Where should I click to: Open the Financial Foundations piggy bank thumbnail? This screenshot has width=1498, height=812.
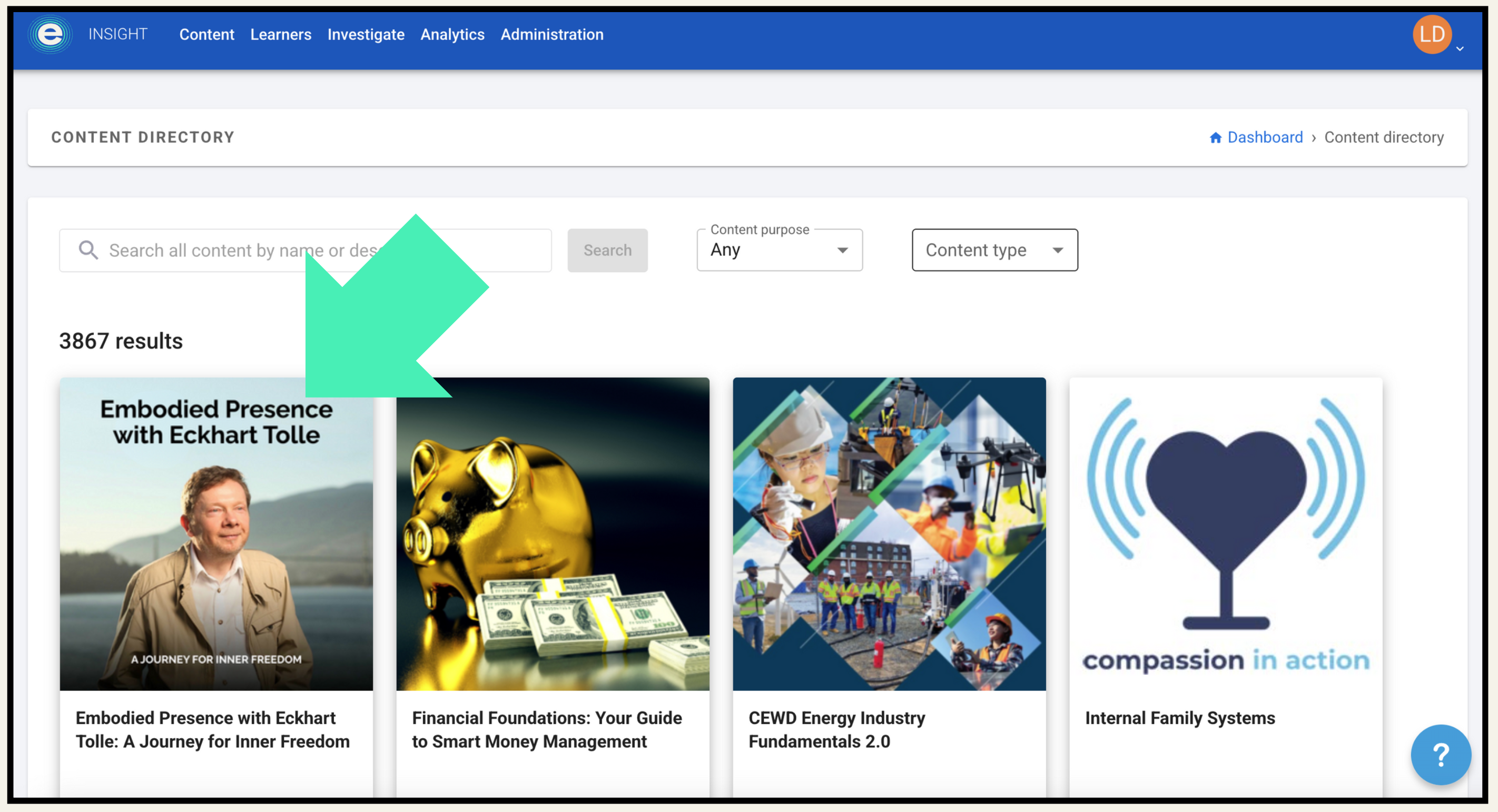[553, 533]
